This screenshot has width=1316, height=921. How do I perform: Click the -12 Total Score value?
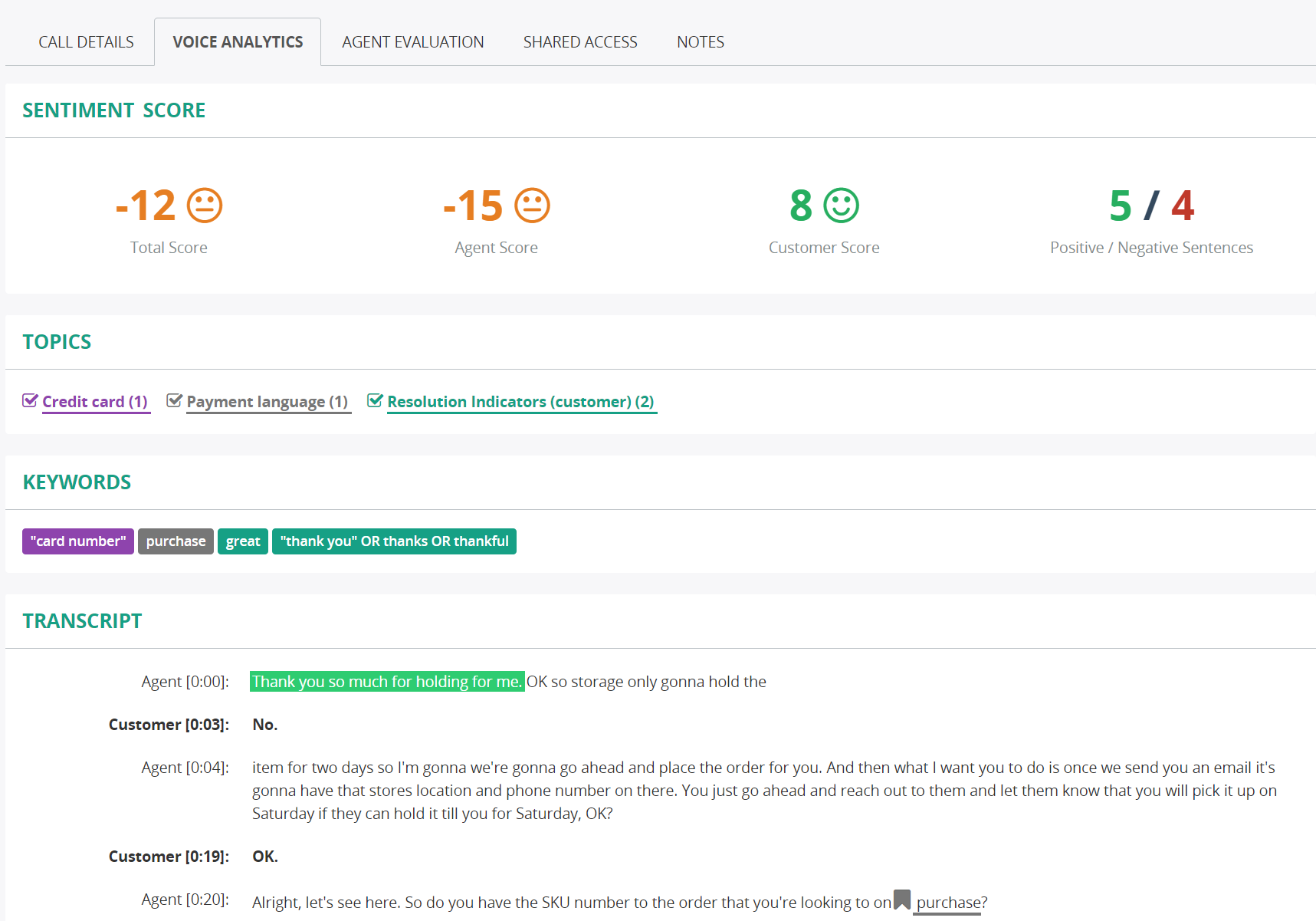146,206
